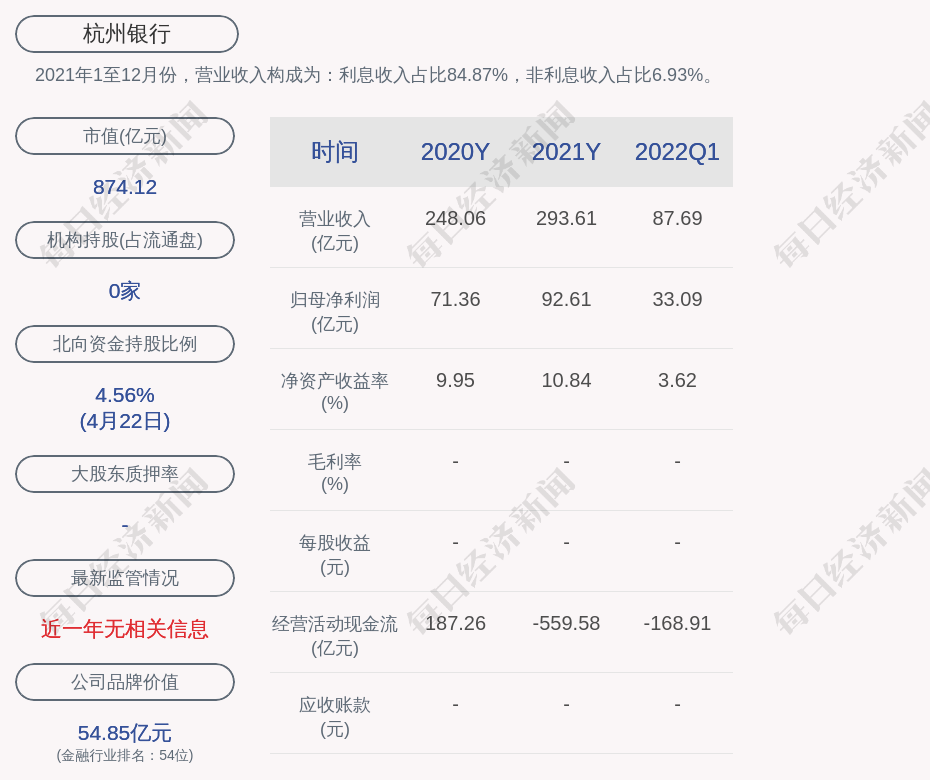Screen dimensions: 930x780
Task: Select the 0家 institutional holding value
Action: (125, 291)
